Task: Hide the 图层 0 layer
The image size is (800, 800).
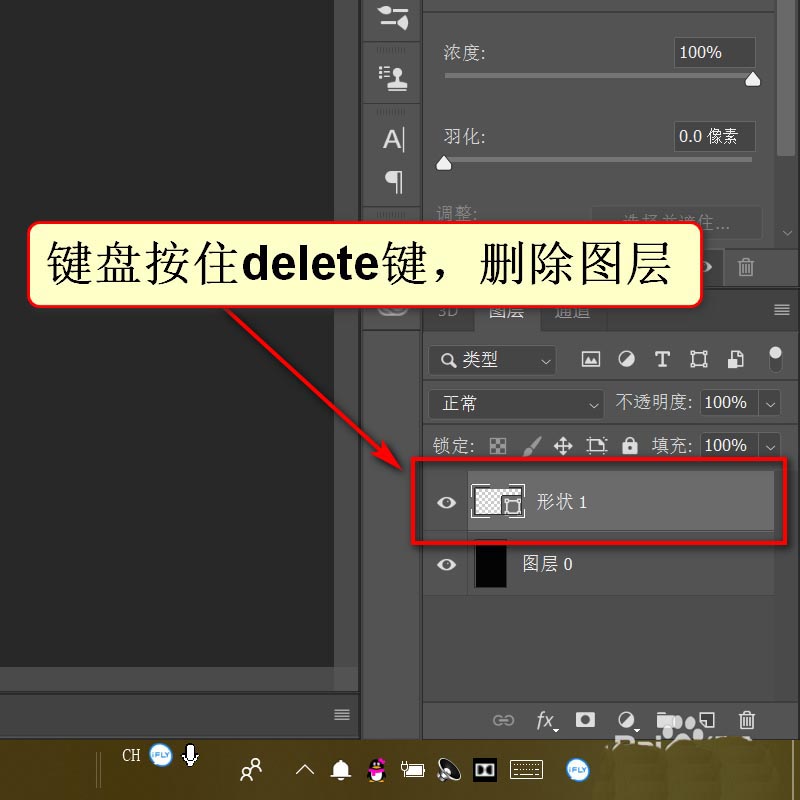Action: tap(445, 564)
